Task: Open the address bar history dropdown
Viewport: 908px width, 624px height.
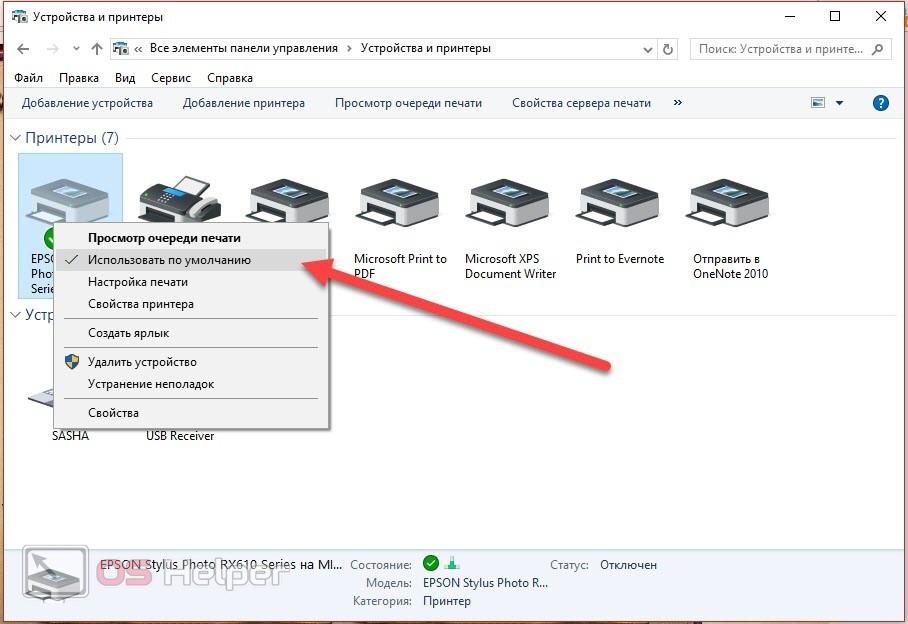Action: click(x=648, y=50)
